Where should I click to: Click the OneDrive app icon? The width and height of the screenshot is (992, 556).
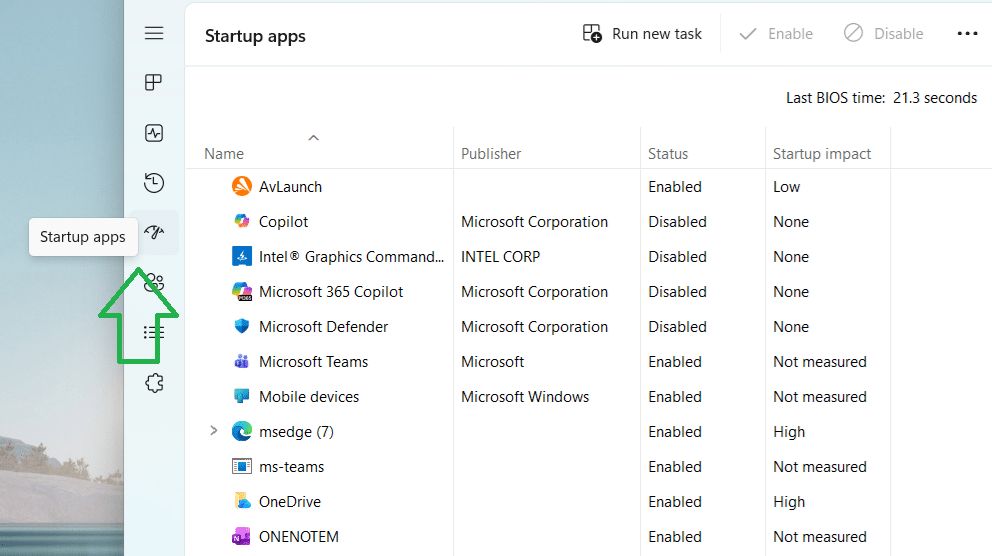241,502
